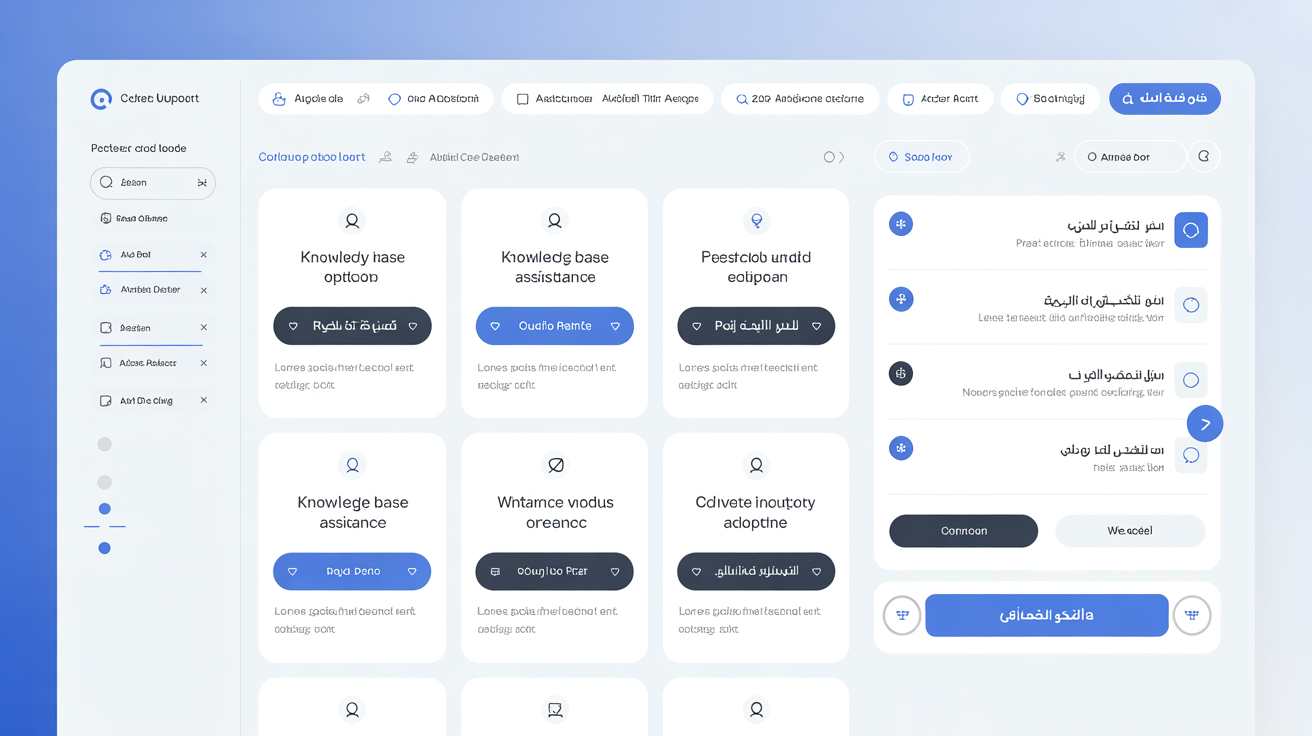Viewport: 1312px width, 736px height.
Task: Open the Corlauop otoo loort link
Action: click(x=312, y=157)
